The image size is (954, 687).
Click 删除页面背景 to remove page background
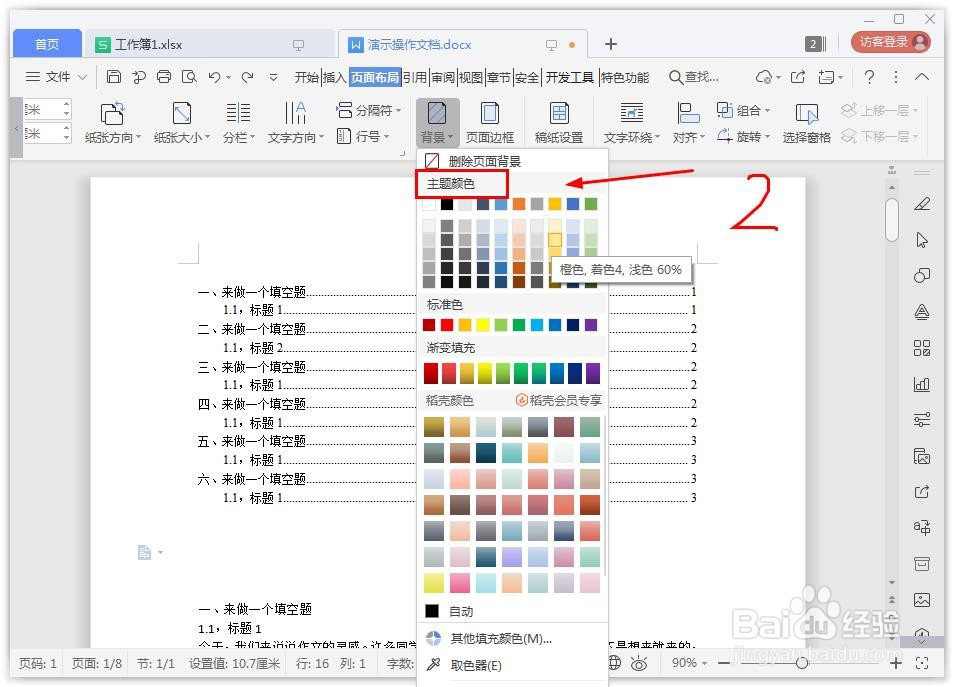tap(486, 160)
